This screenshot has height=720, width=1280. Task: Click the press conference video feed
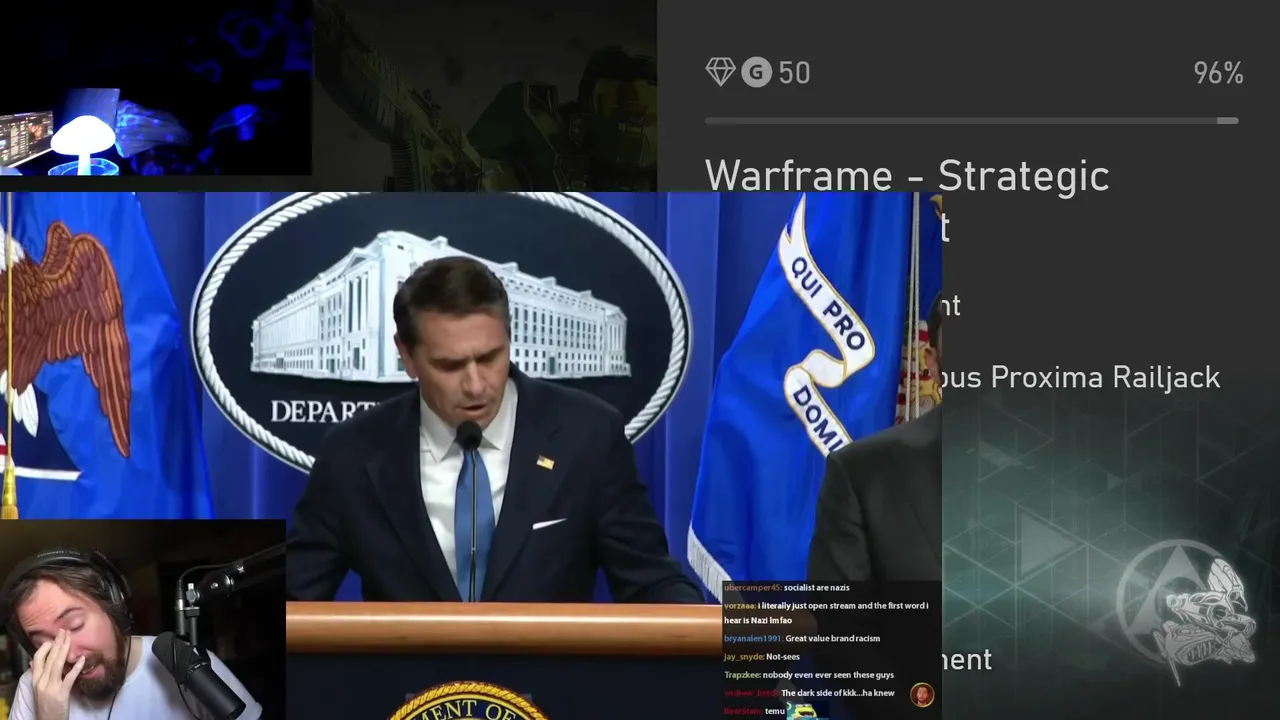click(x=470, y=400)
